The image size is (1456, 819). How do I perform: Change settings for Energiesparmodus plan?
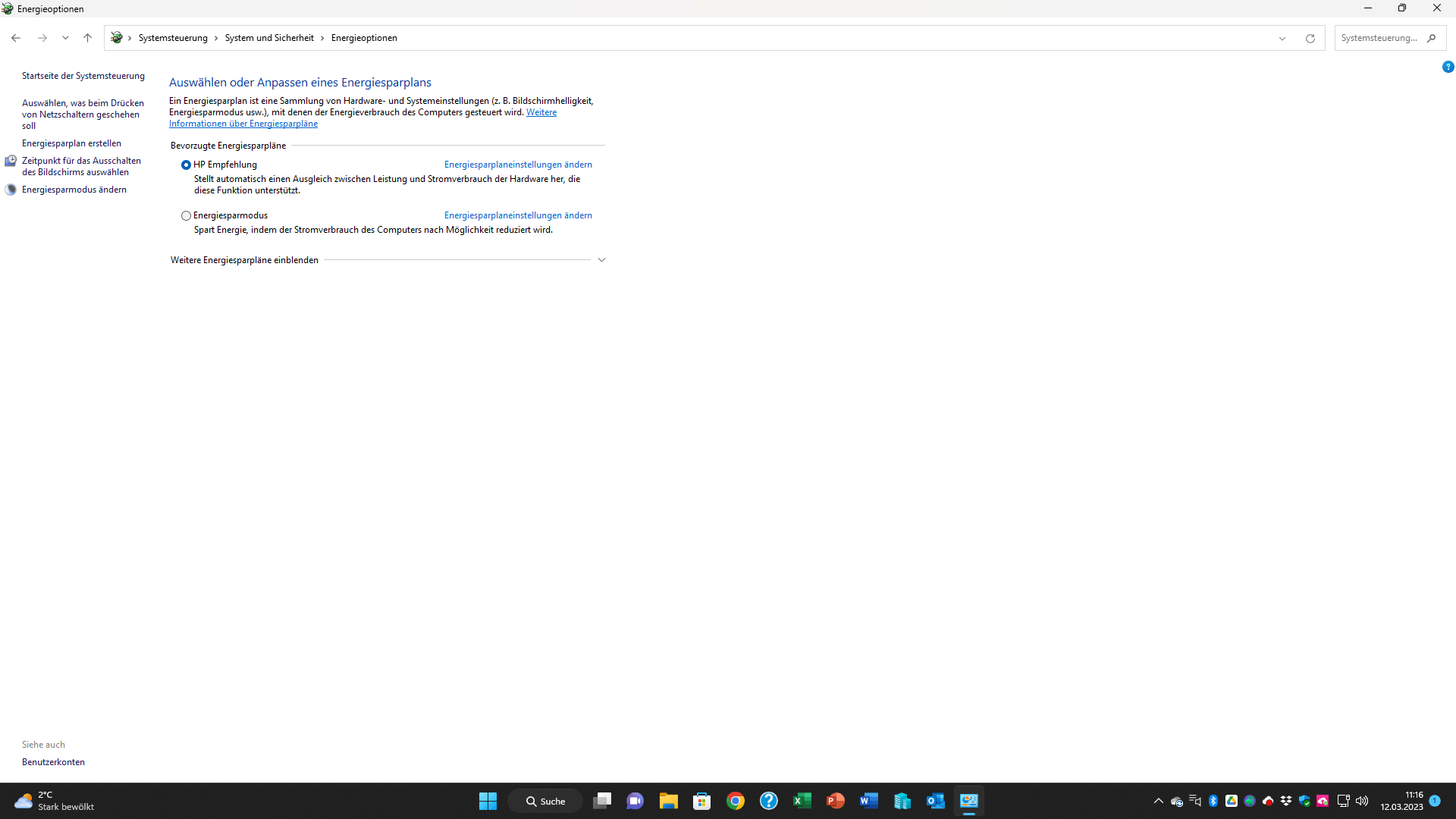(518, 215)
